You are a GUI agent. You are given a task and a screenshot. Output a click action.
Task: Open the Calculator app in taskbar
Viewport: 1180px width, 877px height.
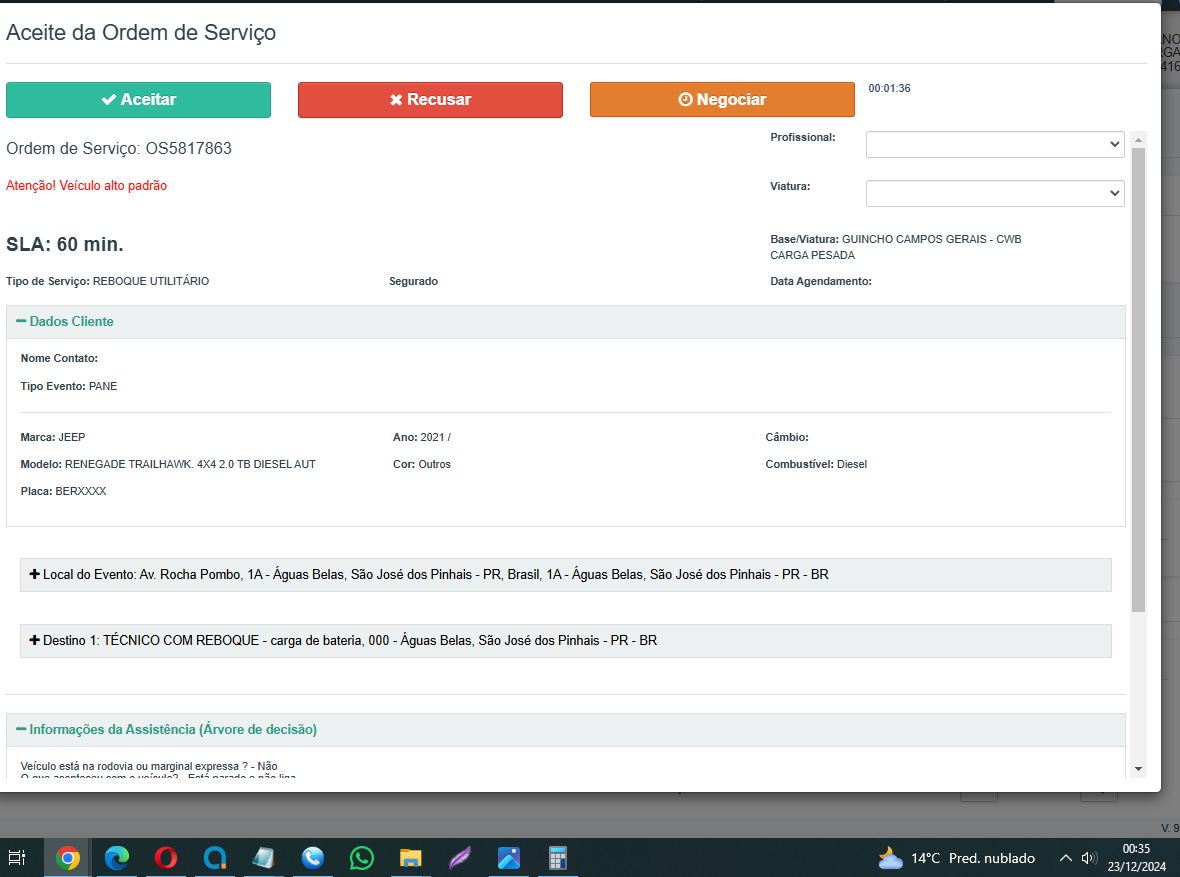[x=558, y=858]
